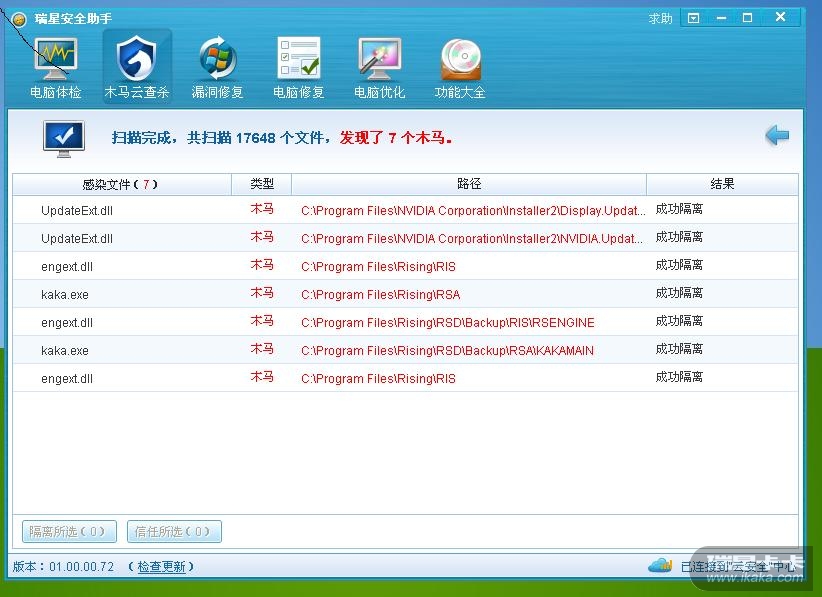The width and height of the screenshot is (822, 597).
Task: Select engext.dll row with RSENGINE path
Action: [x=405, y=322]
